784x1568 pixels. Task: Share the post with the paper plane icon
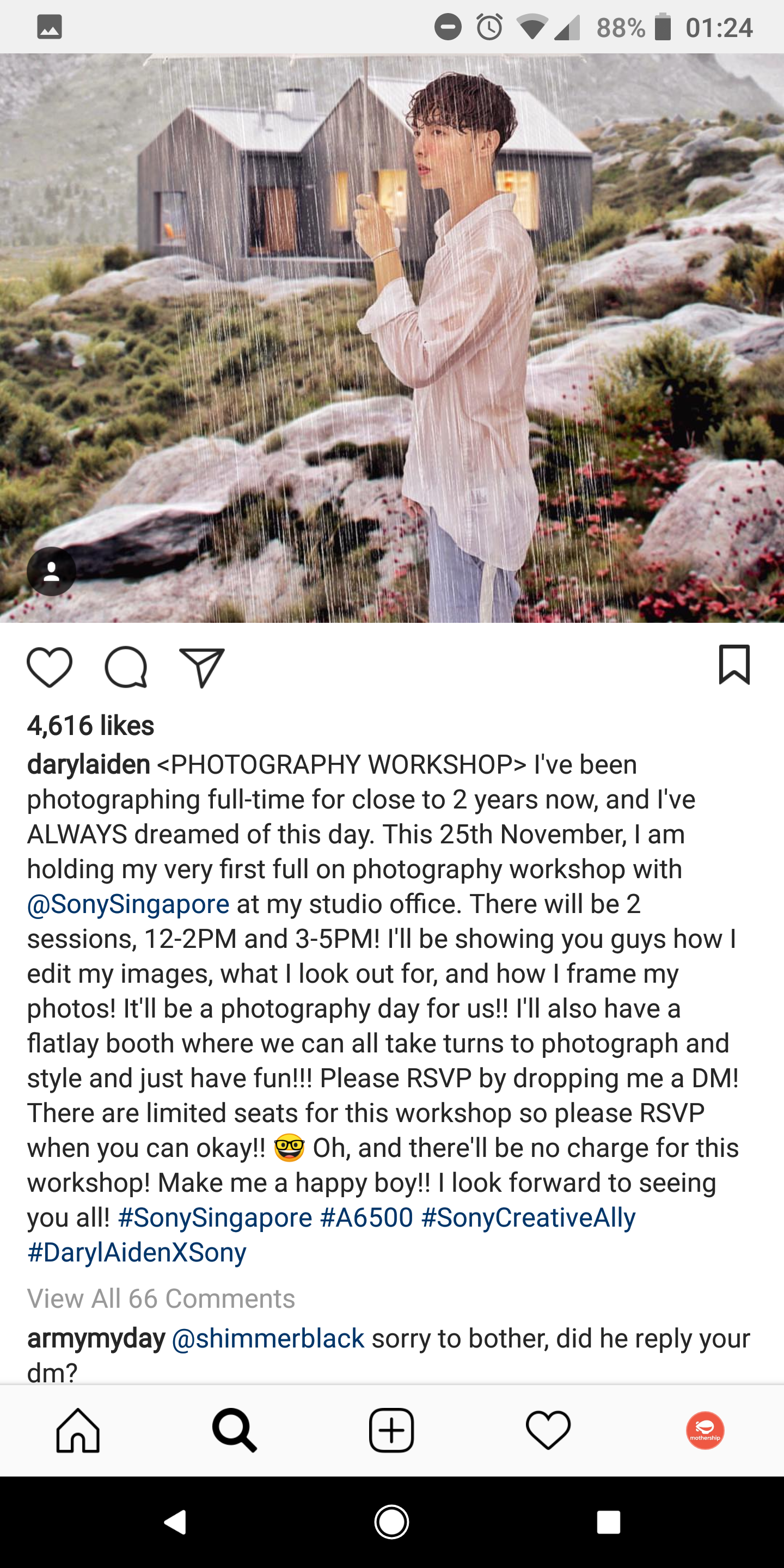tap(202, 667)
